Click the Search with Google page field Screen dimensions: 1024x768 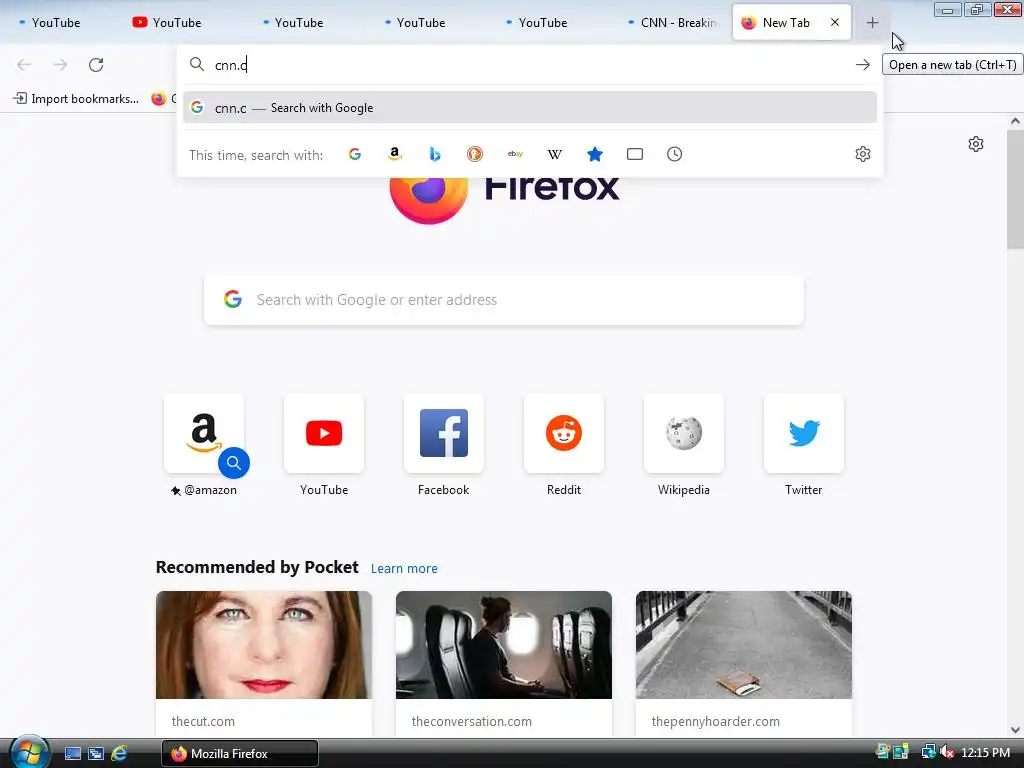click(504, 300)
